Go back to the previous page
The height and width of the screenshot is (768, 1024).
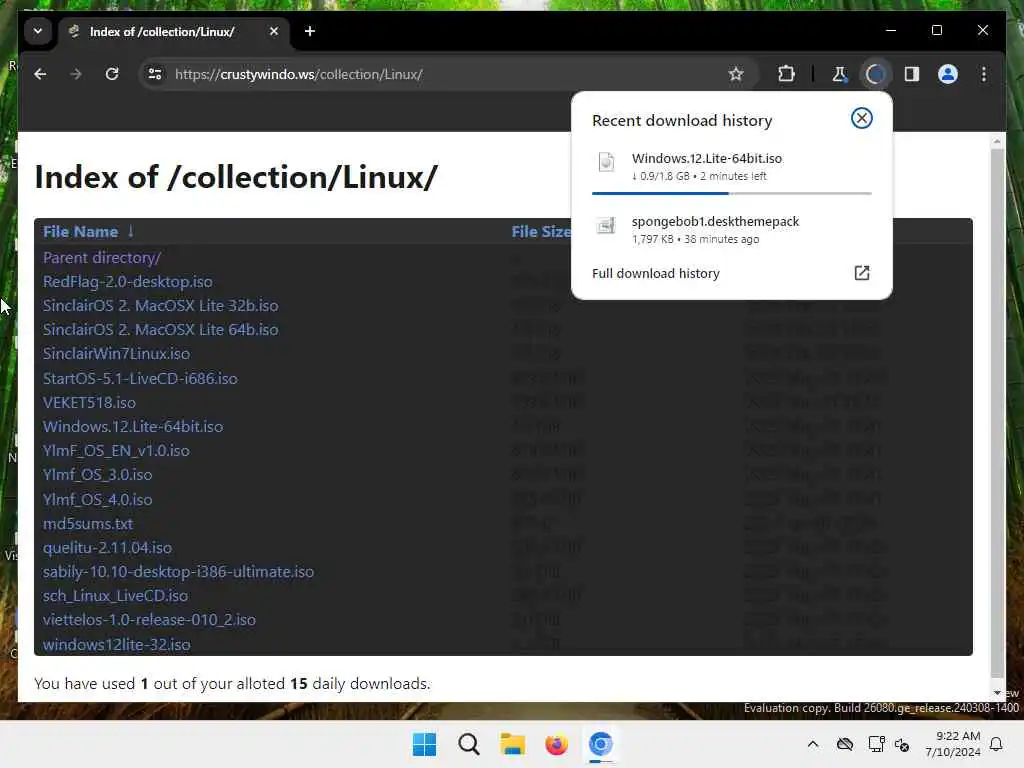tap(40, 74)
